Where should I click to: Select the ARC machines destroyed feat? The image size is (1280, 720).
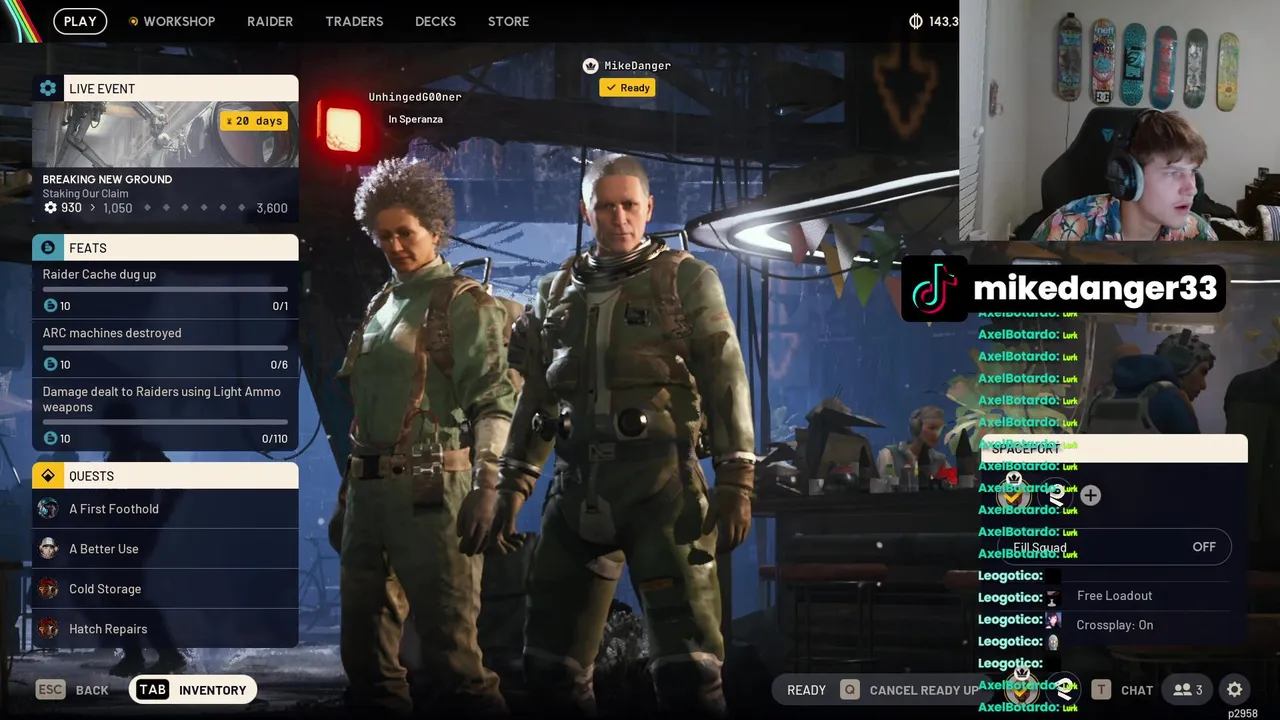pos(165,349)
